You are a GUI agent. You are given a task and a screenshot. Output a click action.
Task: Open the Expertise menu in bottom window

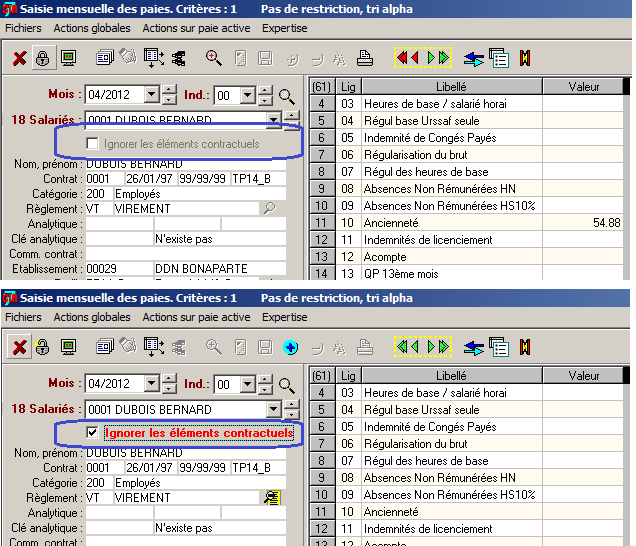285,317
